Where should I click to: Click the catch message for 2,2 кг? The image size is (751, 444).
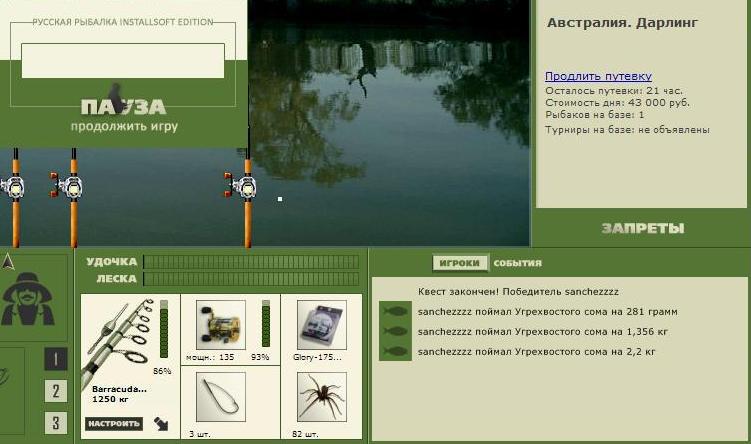[x=536, y=352]
